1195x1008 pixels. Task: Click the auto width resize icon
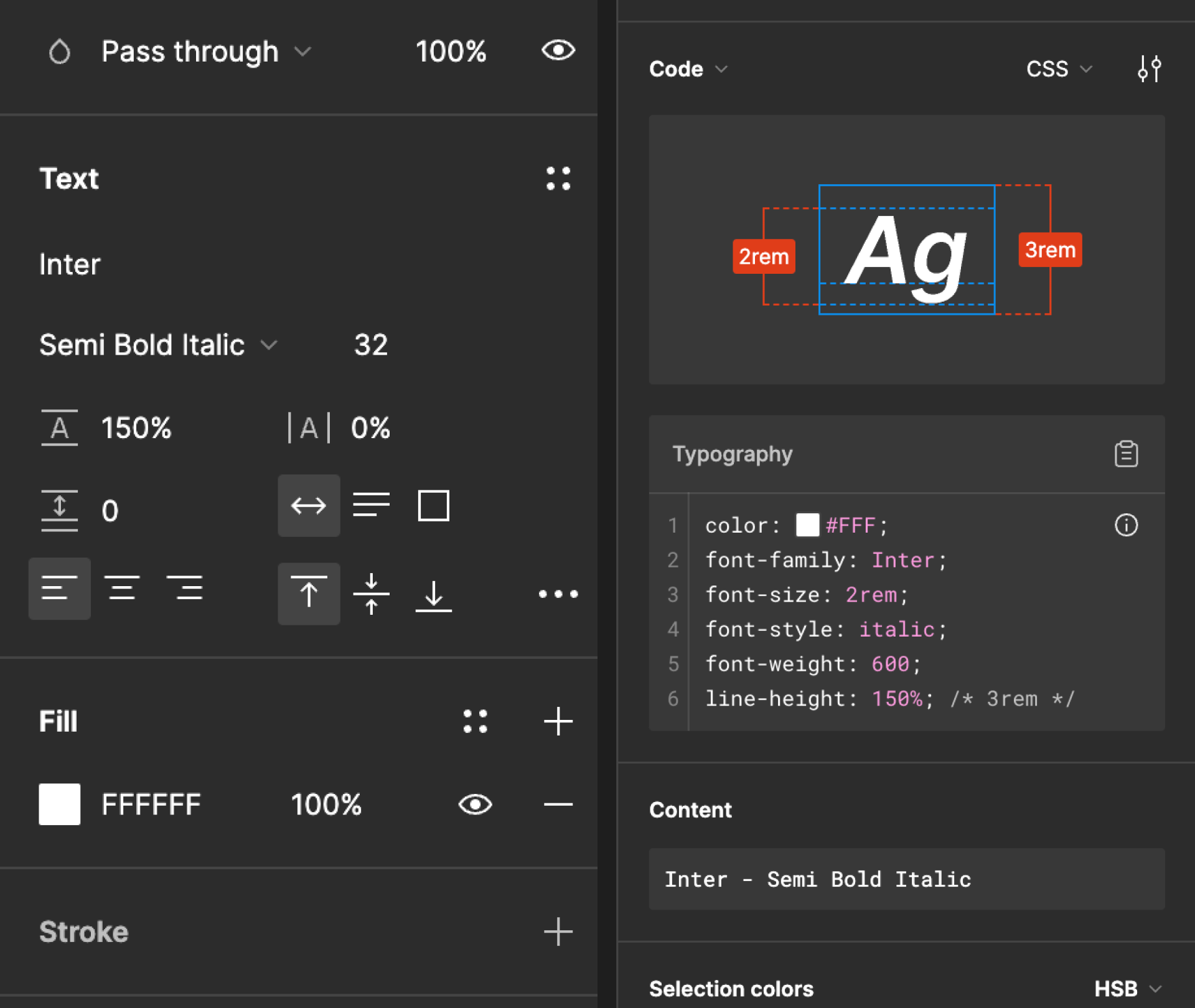309,506
